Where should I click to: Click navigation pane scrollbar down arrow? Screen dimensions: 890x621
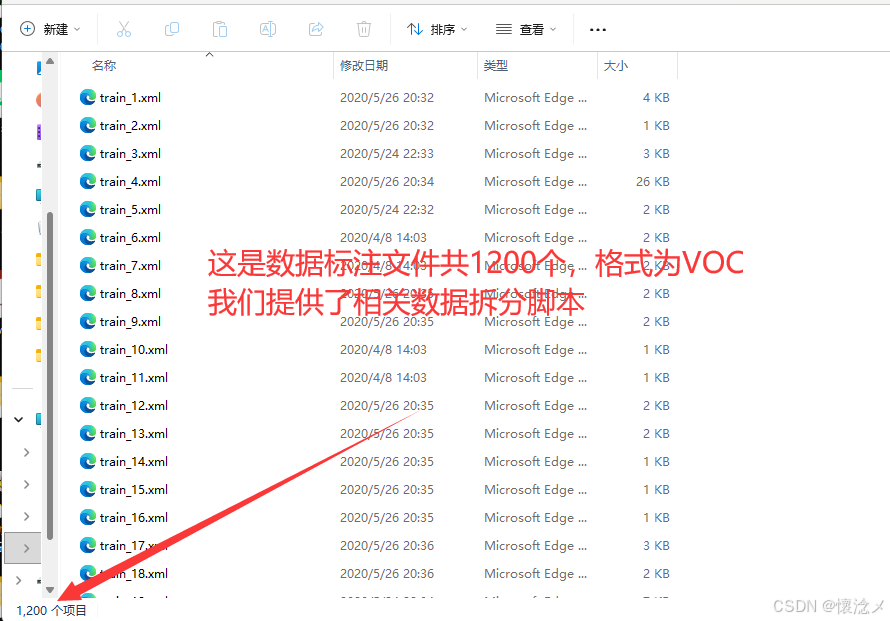pos(50,590)
